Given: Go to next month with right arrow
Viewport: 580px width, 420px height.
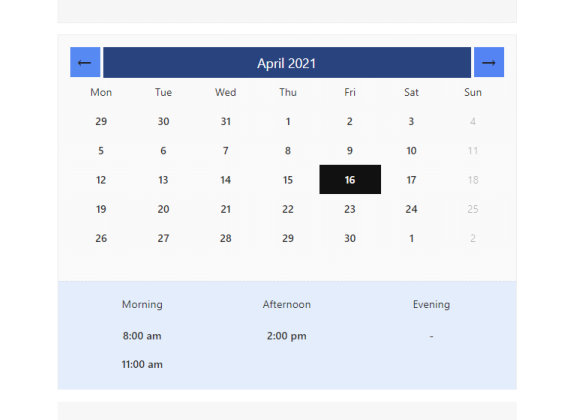Looking at the screenshot, I should point(489,62).
